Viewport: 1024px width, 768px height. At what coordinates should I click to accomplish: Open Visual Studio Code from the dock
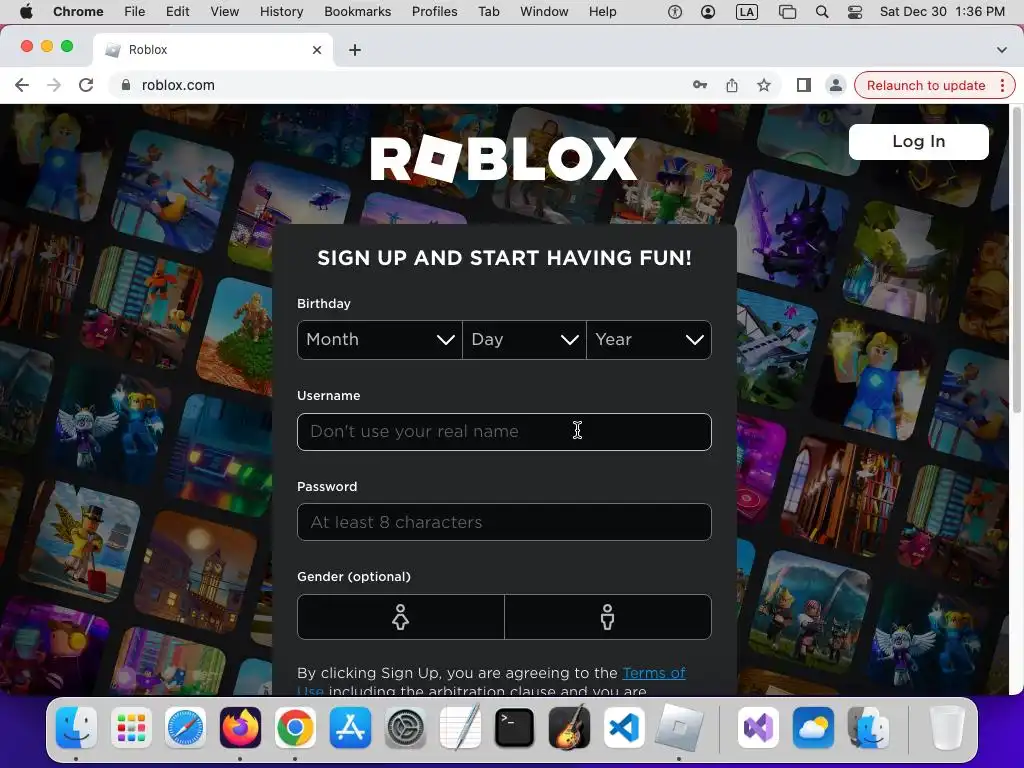click(624, 728)
